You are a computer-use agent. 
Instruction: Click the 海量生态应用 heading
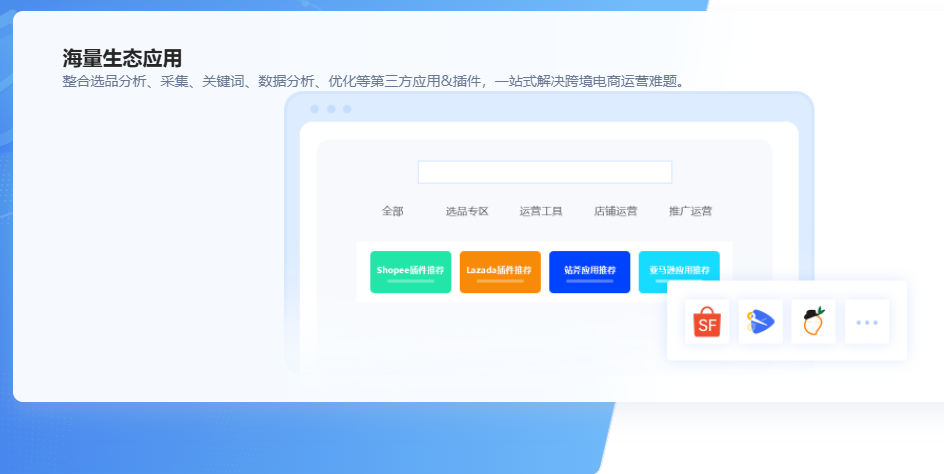pos(122,59)
